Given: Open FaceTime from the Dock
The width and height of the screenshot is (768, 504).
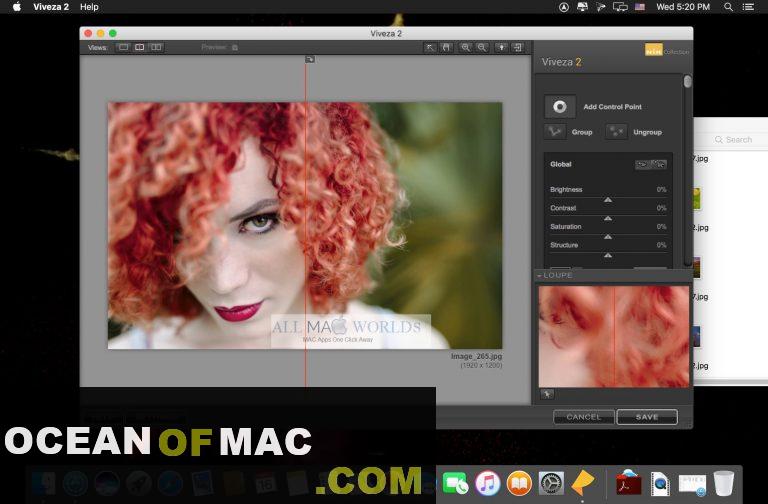Looking at the screenshot, I should [x=455, y=483].
